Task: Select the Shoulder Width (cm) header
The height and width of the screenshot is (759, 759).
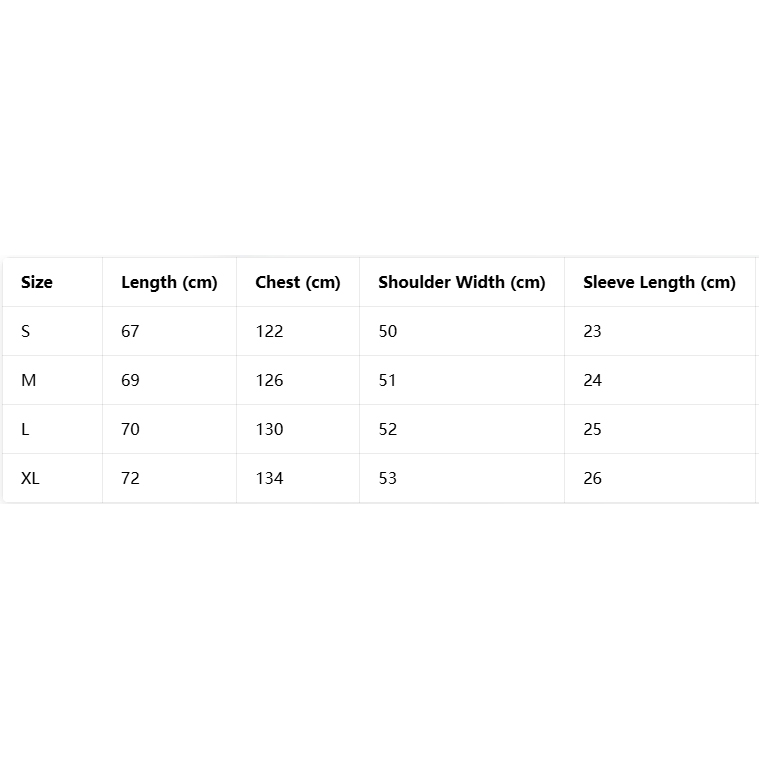Action: point(462,282)
